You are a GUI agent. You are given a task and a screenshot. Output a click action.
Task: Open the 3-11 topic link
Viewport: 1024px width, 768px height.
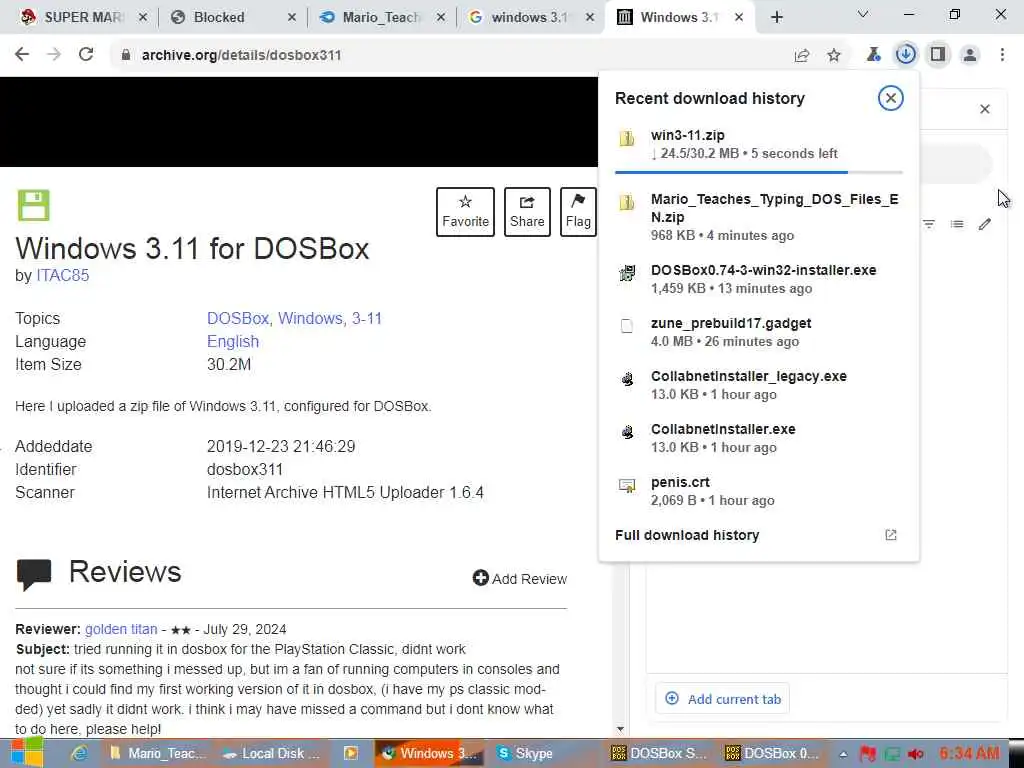(x=367, y=318)
